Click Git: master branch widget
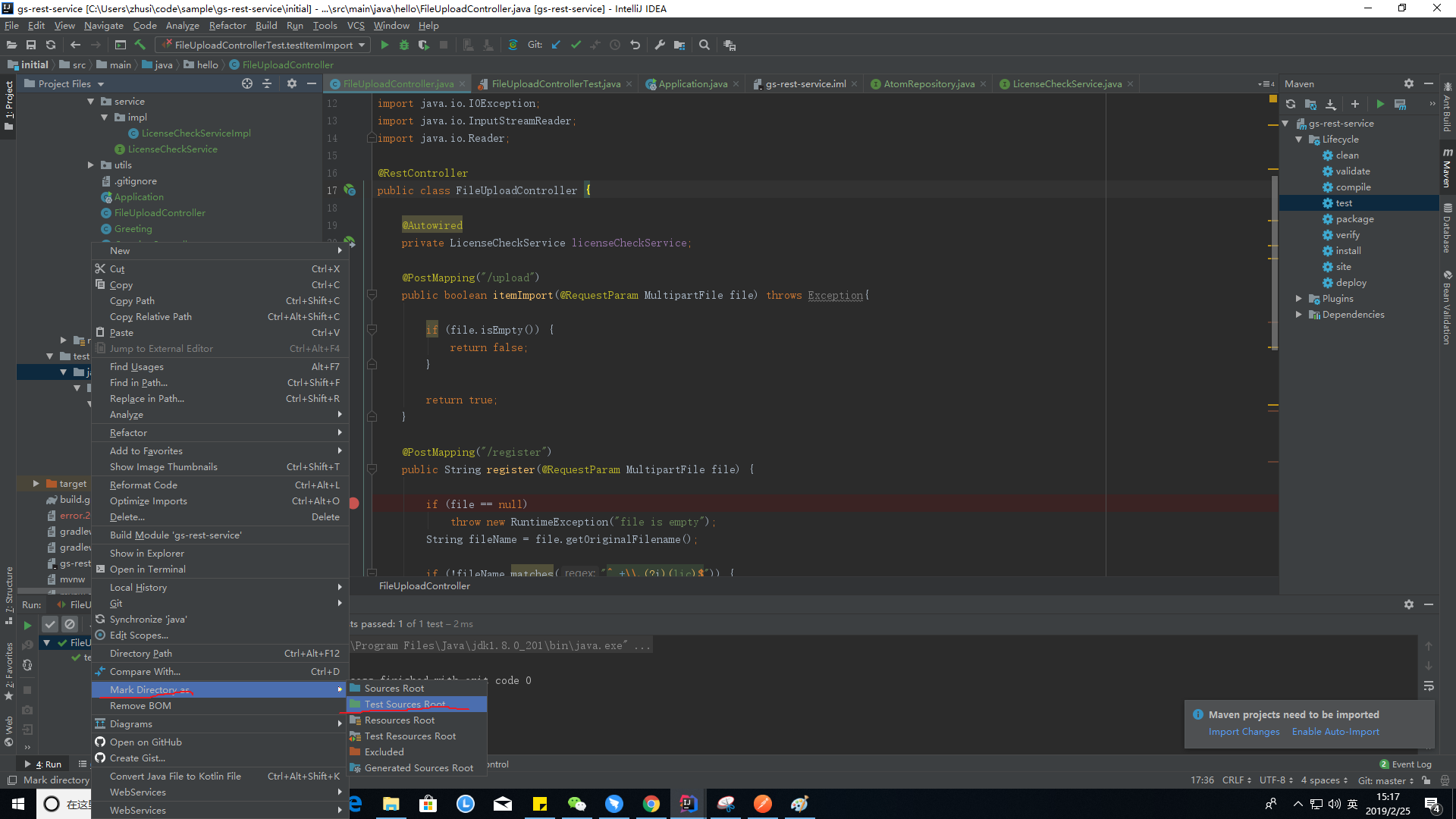Image resolution: width=1456 pixels, height=819 pixels. coord(1385,780)
